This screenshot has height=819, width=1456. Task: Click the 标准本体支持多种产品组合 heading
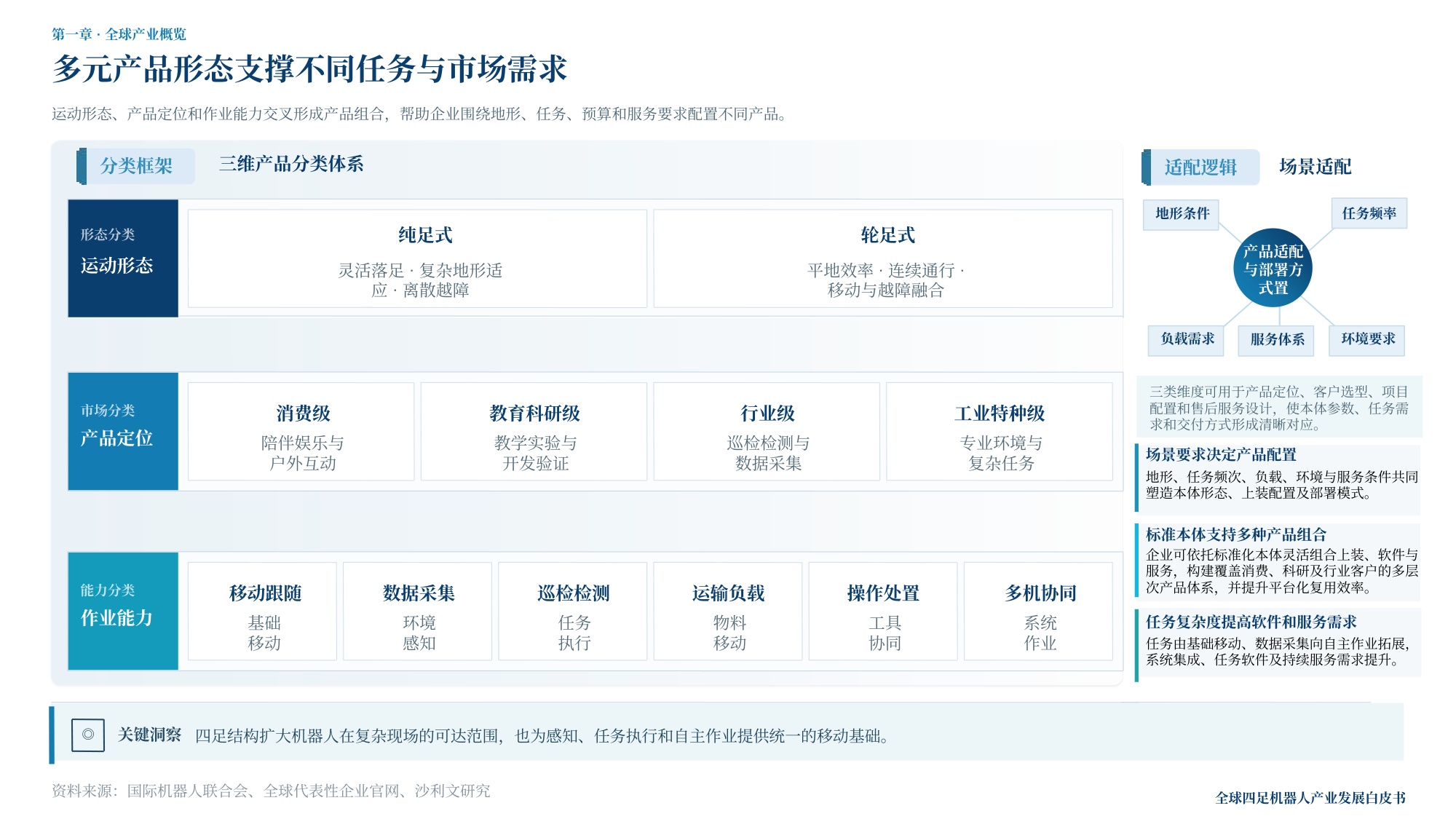click(x=1236, y=534)
